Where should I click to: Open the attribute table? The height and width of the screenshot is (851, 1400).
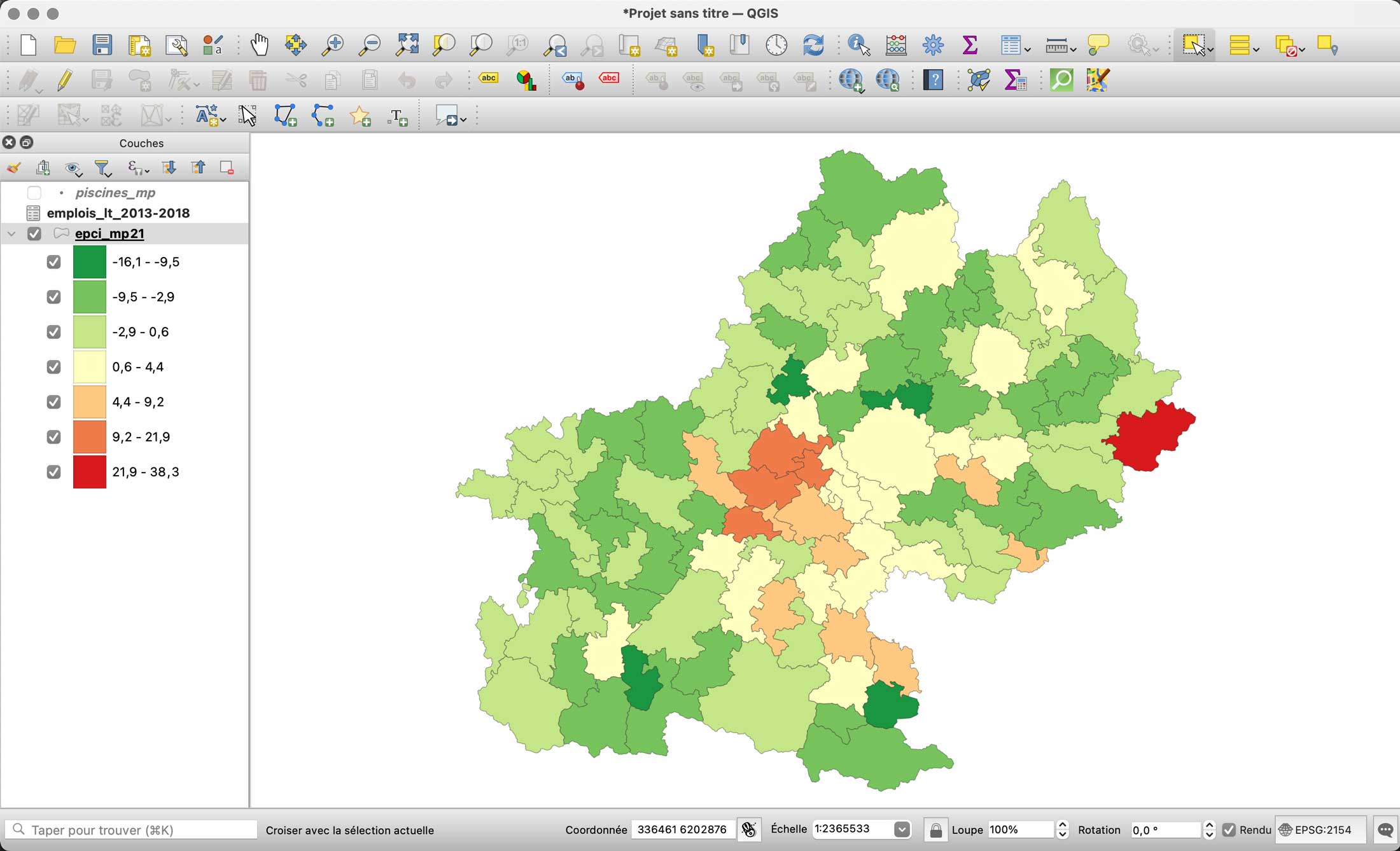(x=1011, y=45)
